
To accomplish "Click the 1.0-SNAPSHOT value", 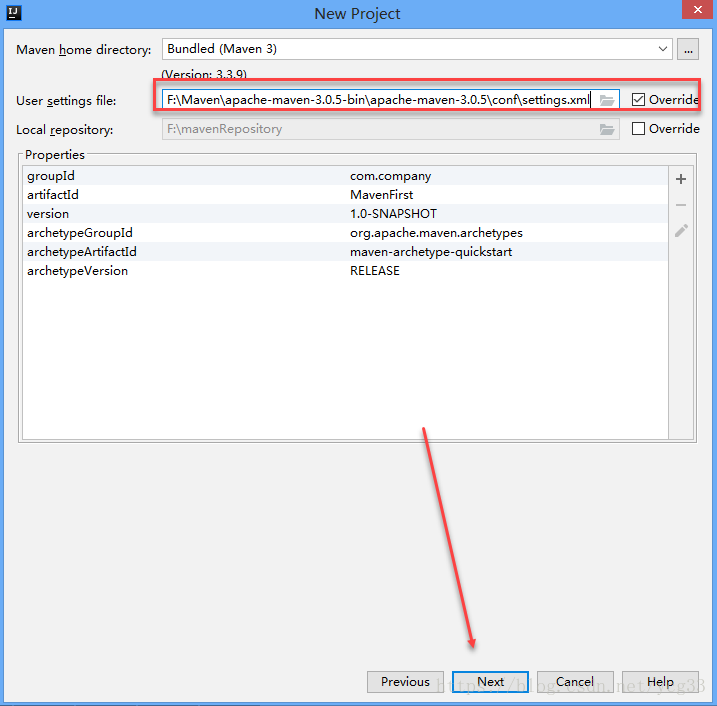I will 393,214.
